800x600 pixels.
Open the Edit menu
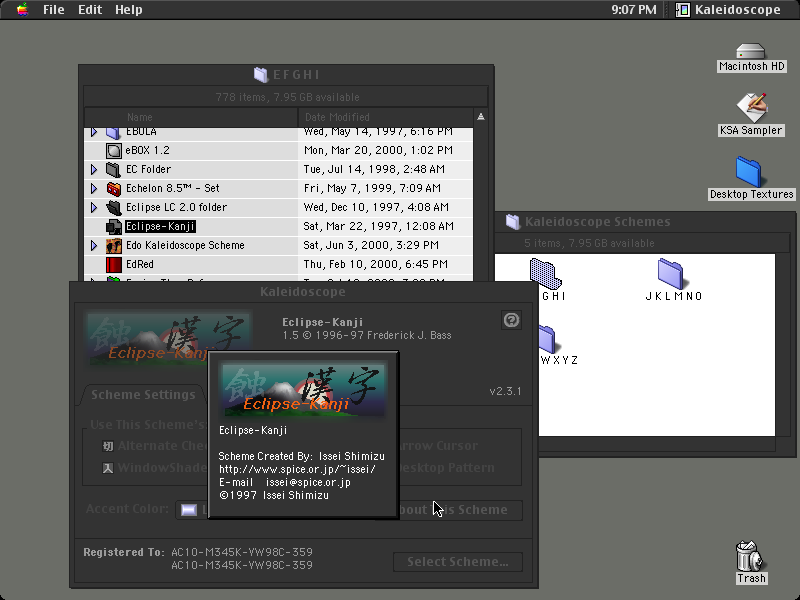(90, 10)
